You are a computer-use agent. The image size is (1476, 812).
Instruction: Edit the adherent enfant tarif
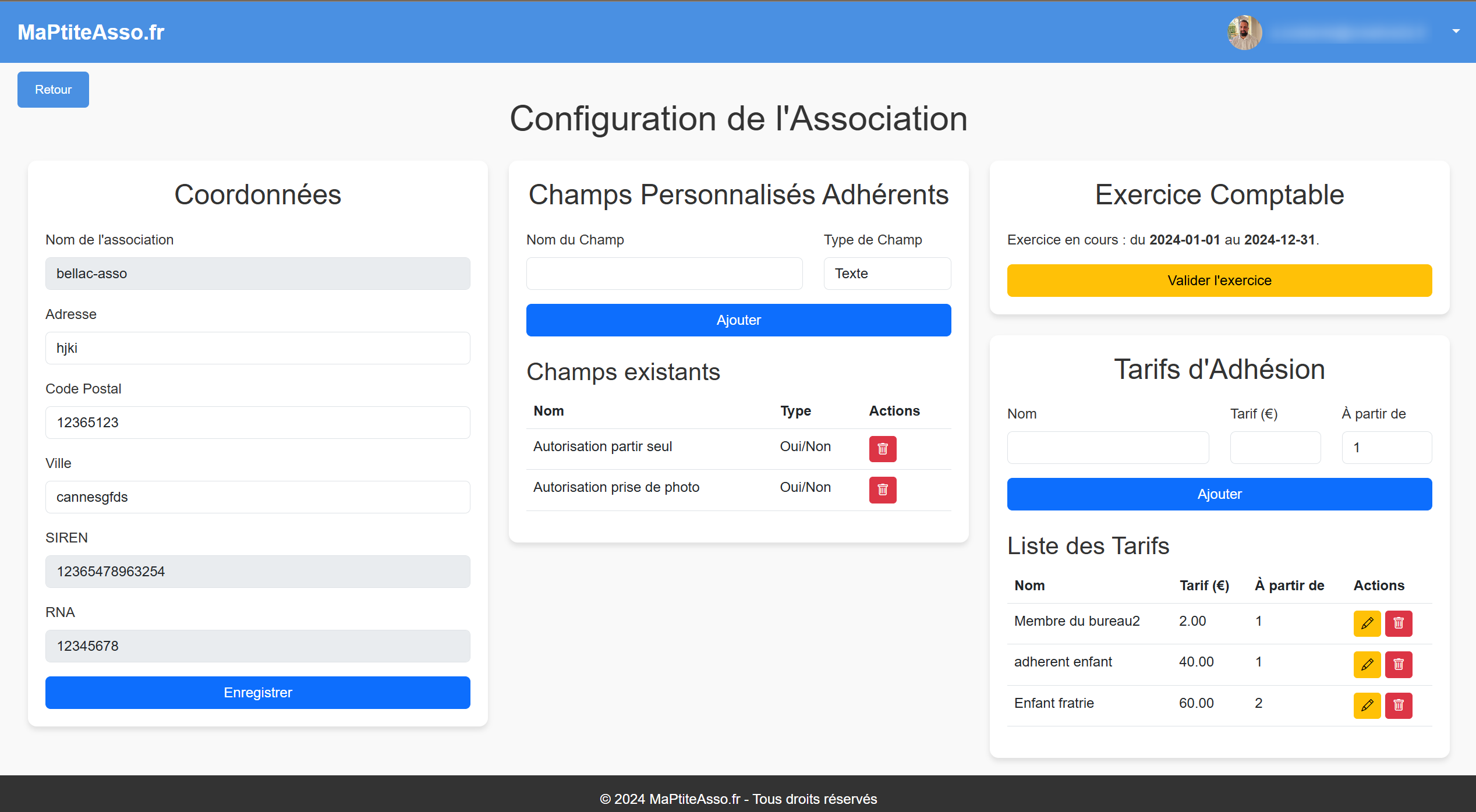coord(1367,664)
